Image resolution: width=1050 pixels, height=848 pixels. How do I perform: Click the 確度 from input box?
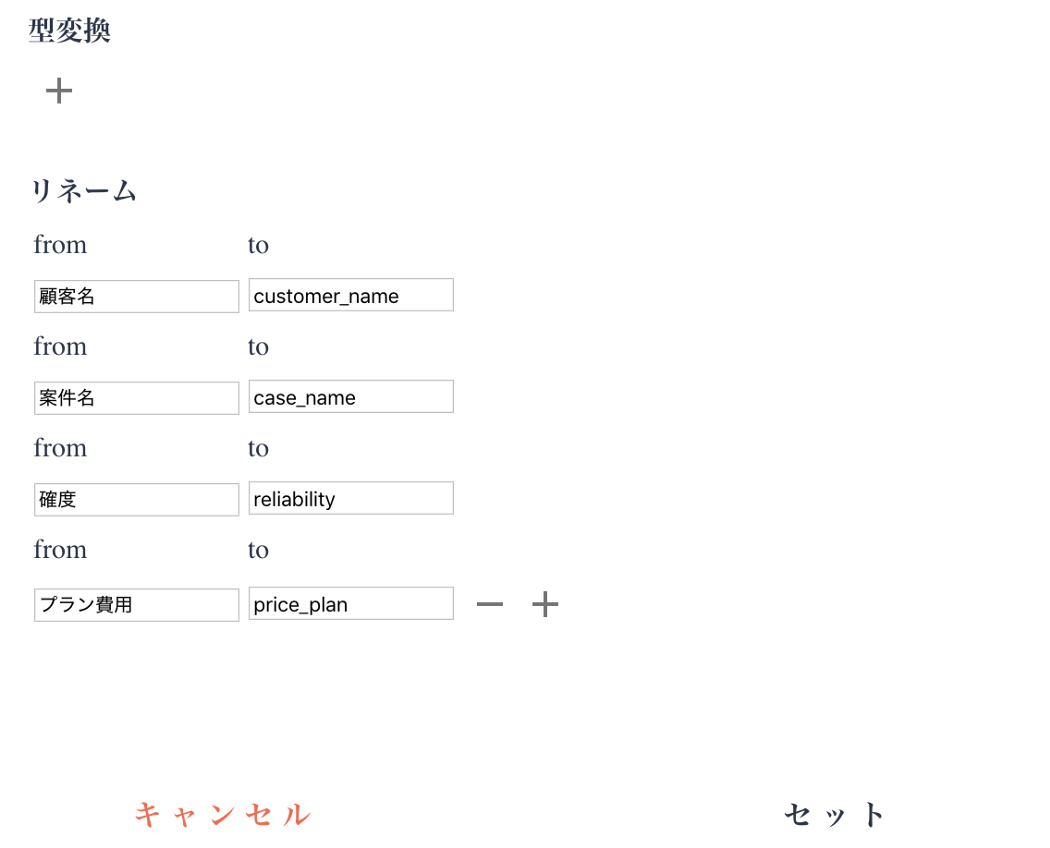136,499
